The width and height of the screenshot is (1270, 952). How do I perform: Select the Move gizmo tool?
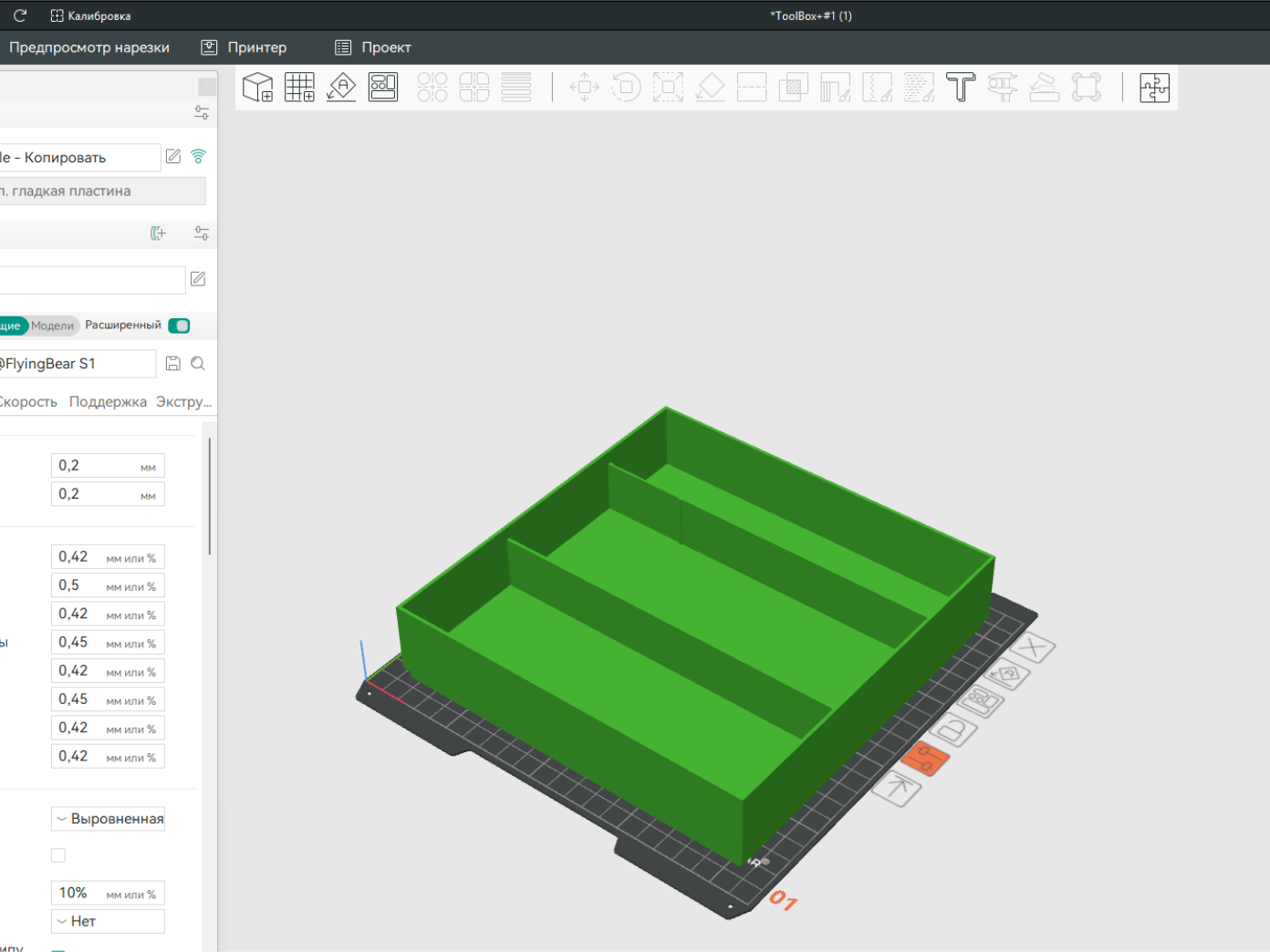click(585, 88)
